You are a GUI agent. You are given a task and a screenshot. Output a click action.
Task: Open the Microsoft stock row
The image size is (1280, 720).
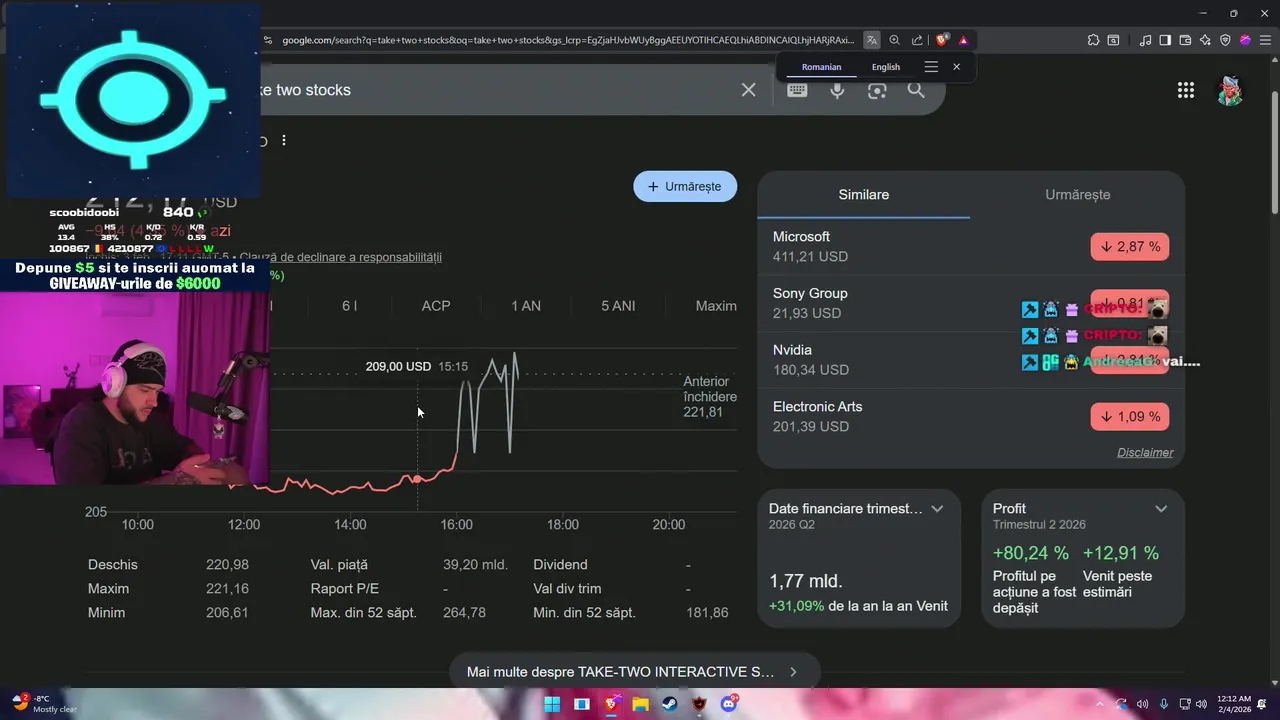click(x=970, y=246)
